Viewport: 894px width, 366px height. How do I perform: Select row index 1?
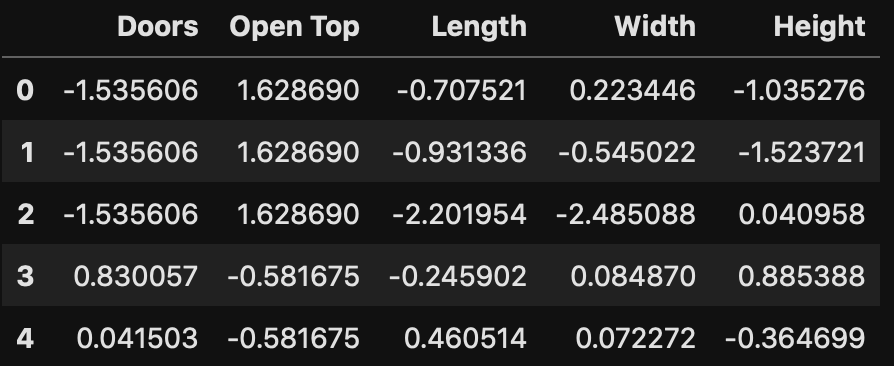point(27,152)
